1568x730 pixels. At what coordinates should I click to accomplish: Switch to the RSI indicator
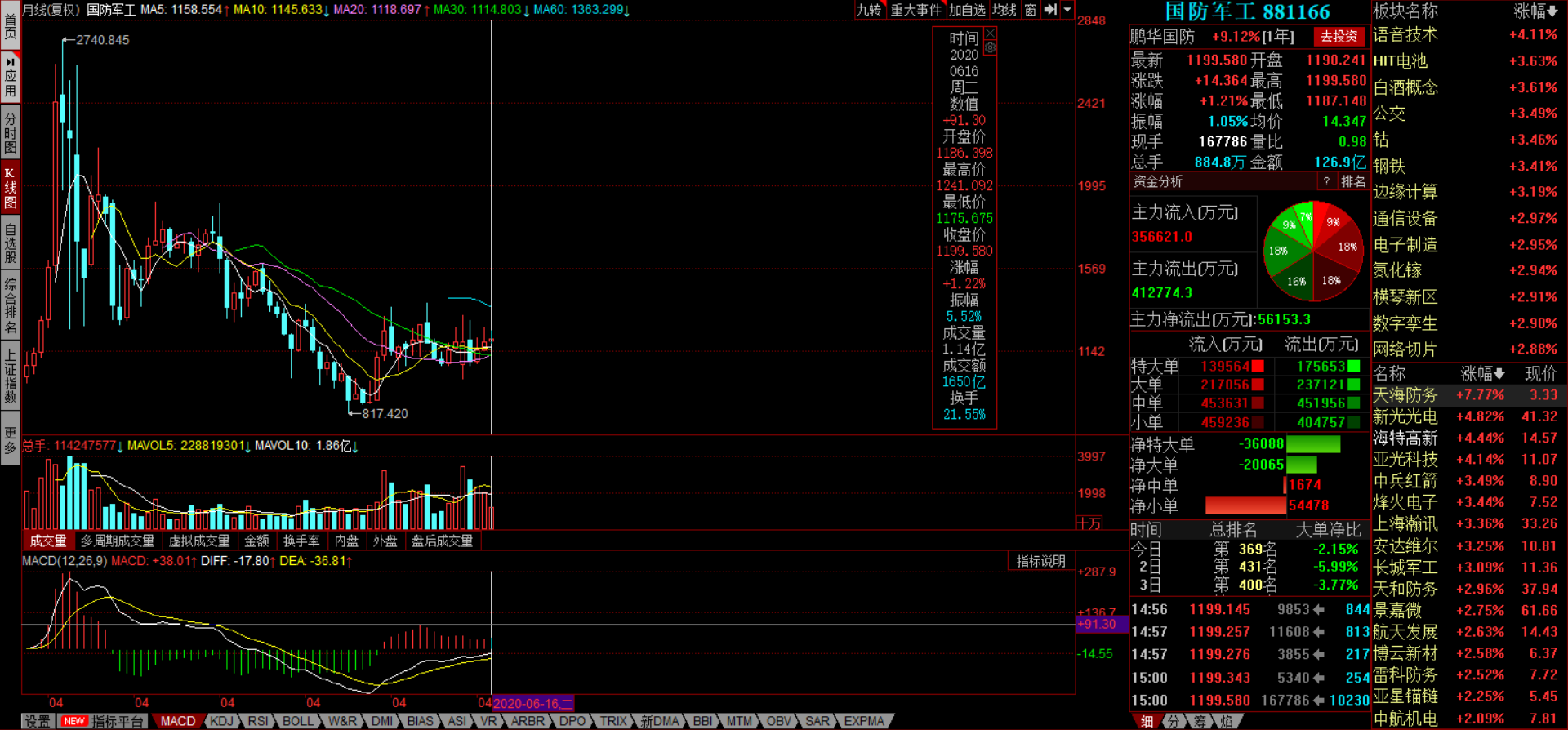pos(257,721)
